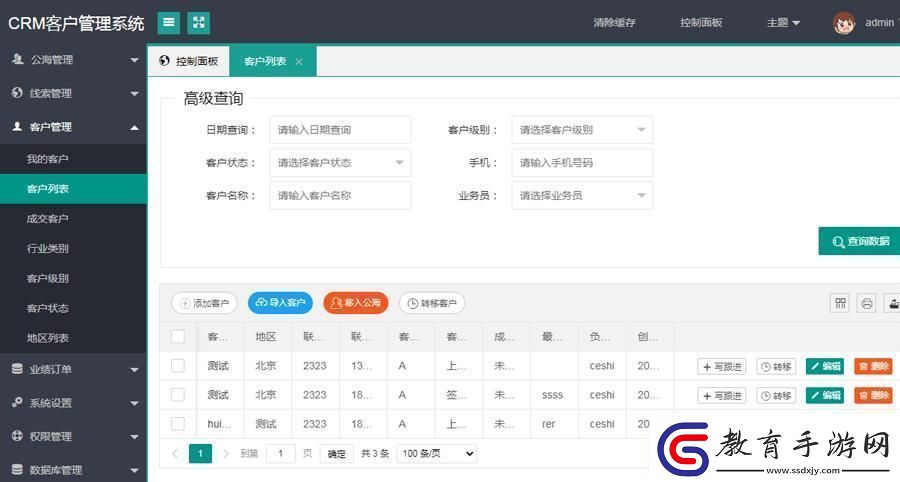Open the 100 条/页 page size dropdown
The width and height of the screenshot is (900, 482).
[437, 453]
